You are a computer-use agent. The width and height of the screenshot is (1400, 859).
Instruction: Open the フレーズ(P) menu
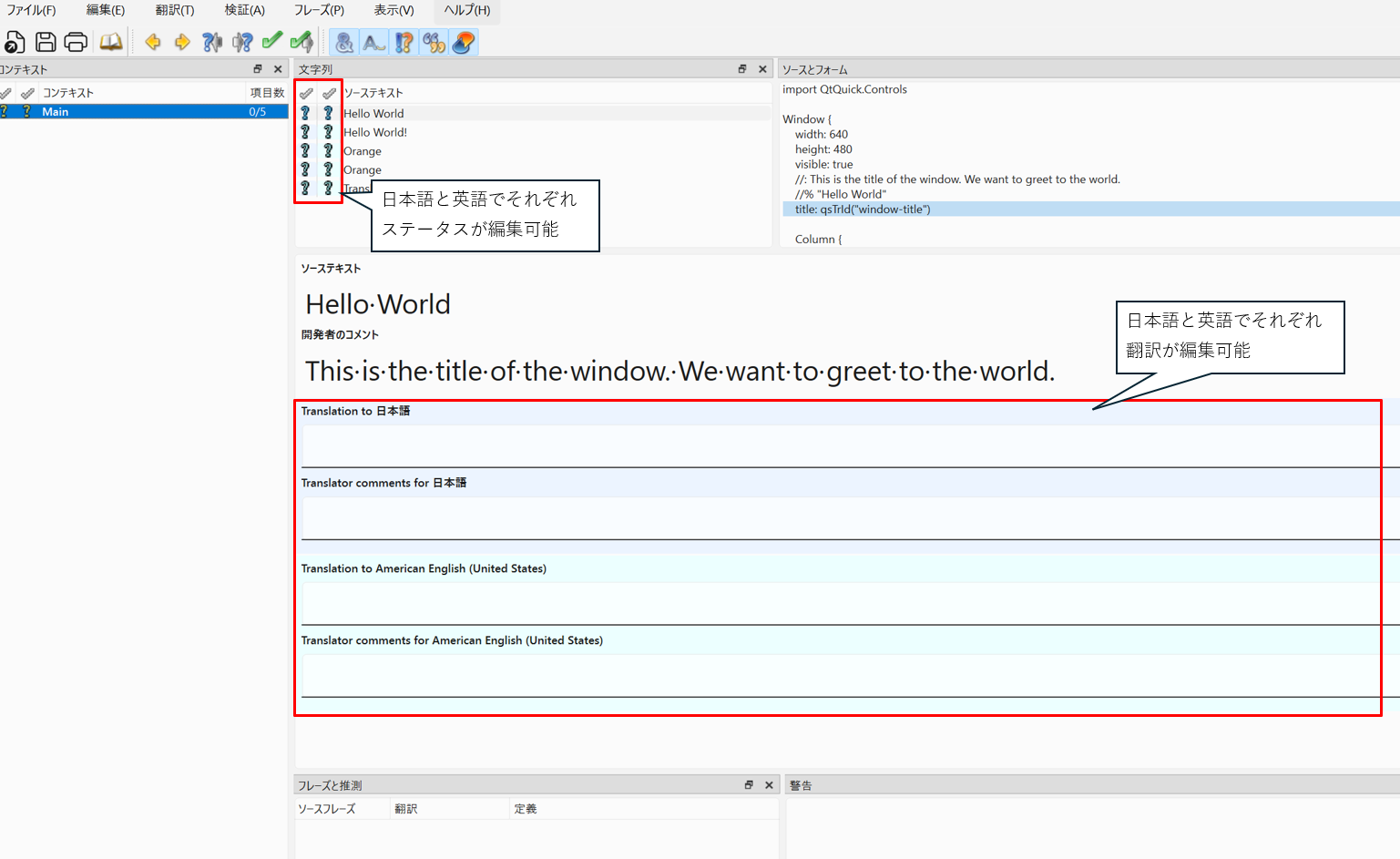tap(319, 10)
